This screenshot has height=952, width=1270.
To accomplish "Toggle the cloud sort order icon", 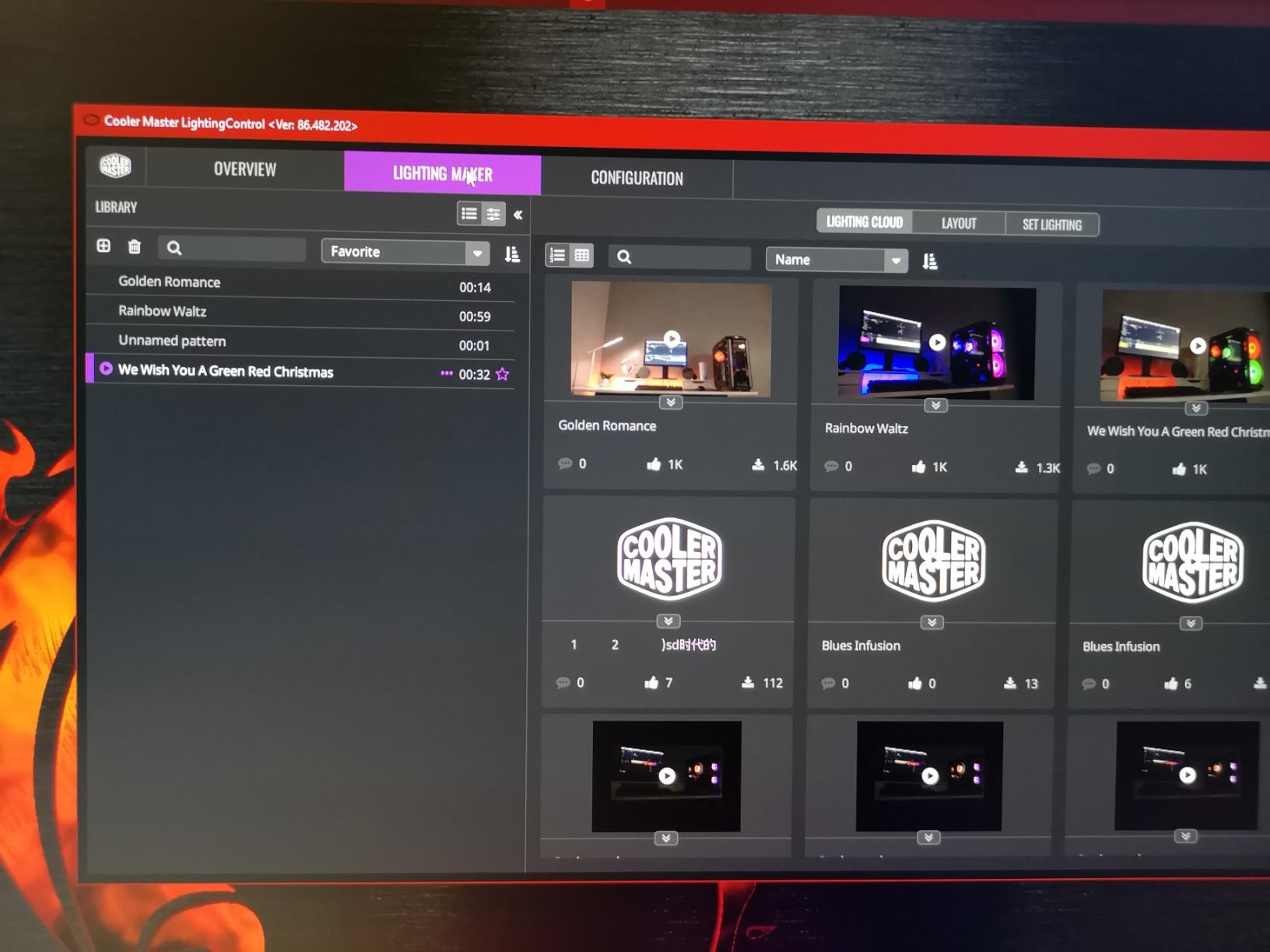I will pyautogui.click(x=930, y=261).
